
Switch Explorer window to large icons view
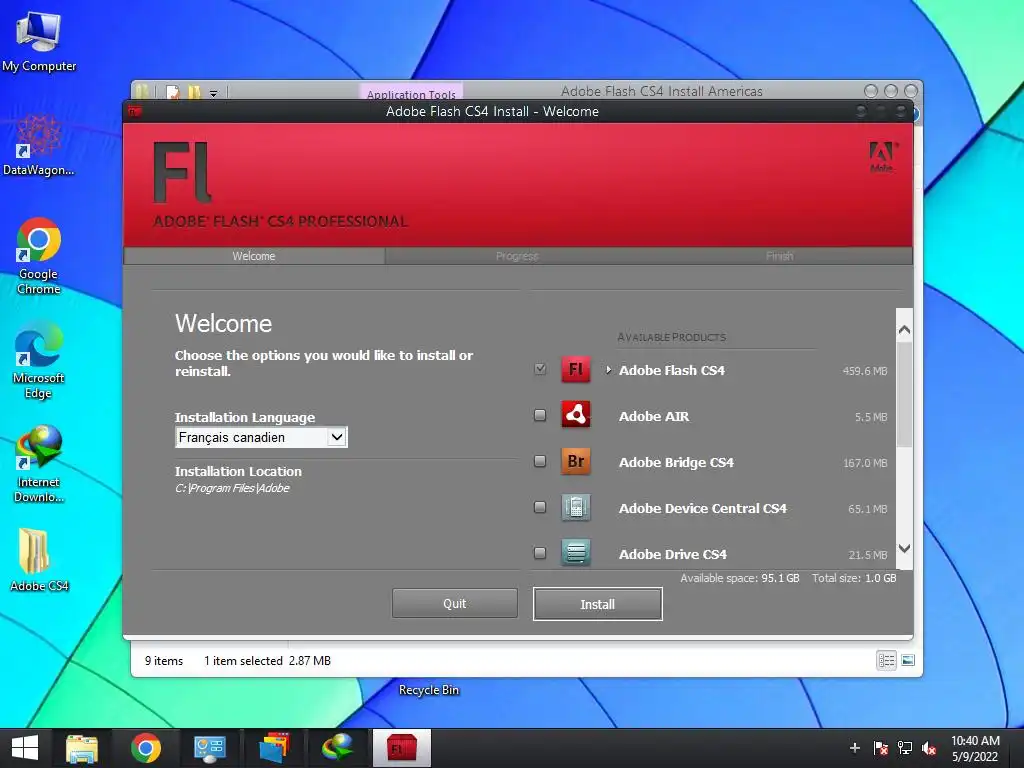pos(908,660)
